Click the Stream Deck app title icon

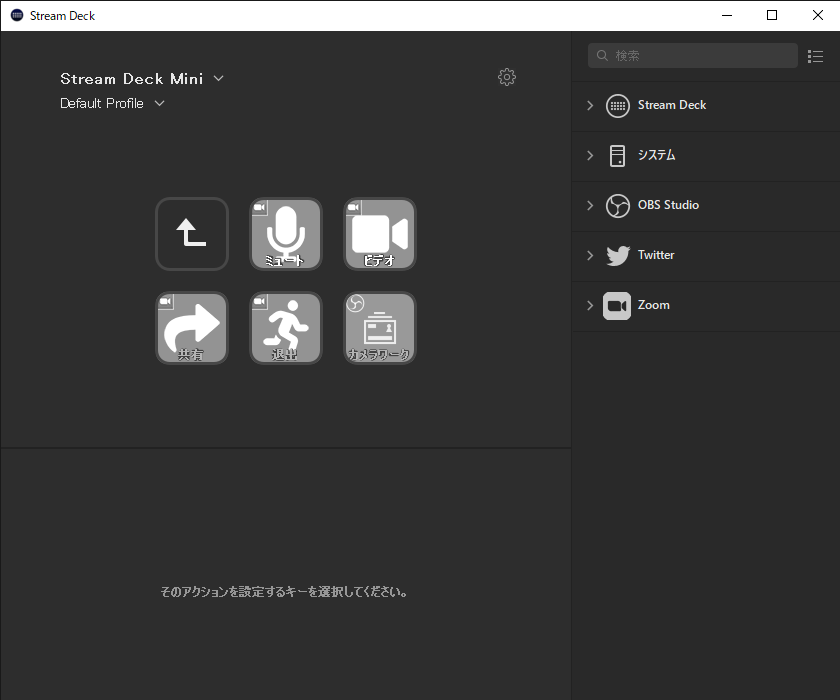click(17, 15)
